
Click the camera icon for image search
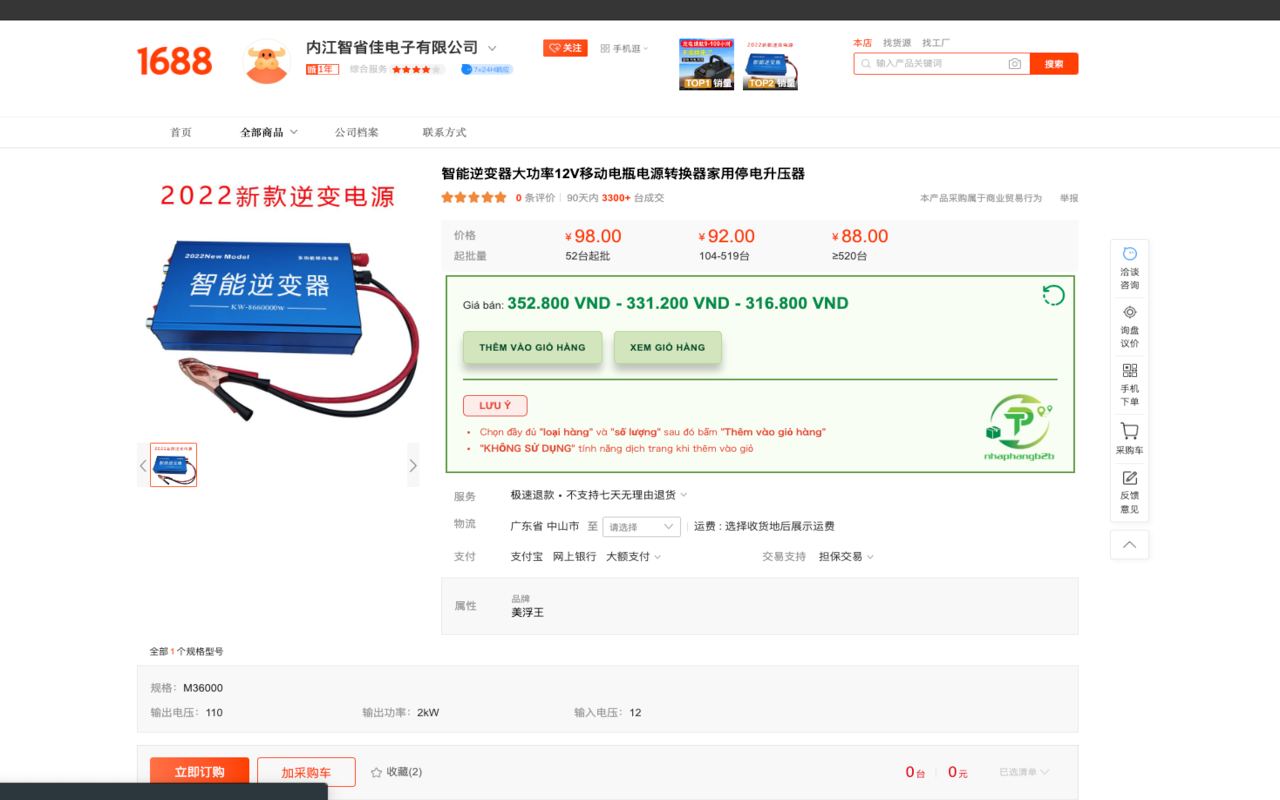point(1015,63)
